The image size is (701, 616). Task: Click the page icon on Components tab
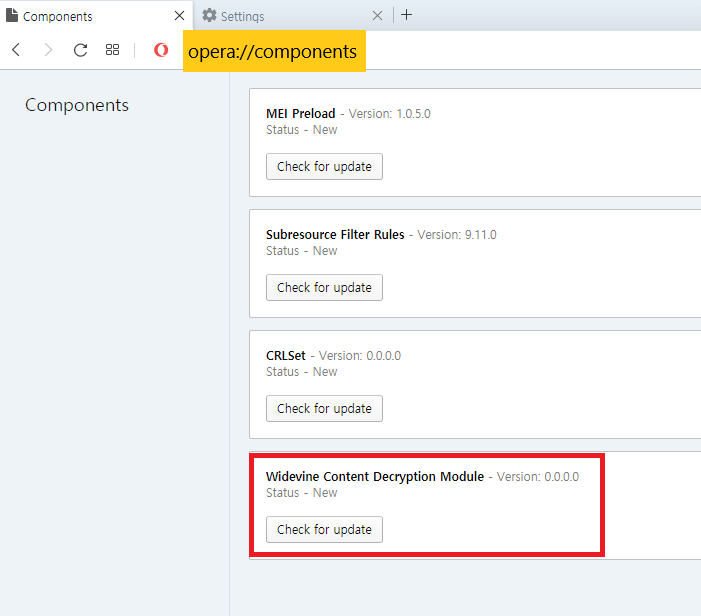[12, 15]
